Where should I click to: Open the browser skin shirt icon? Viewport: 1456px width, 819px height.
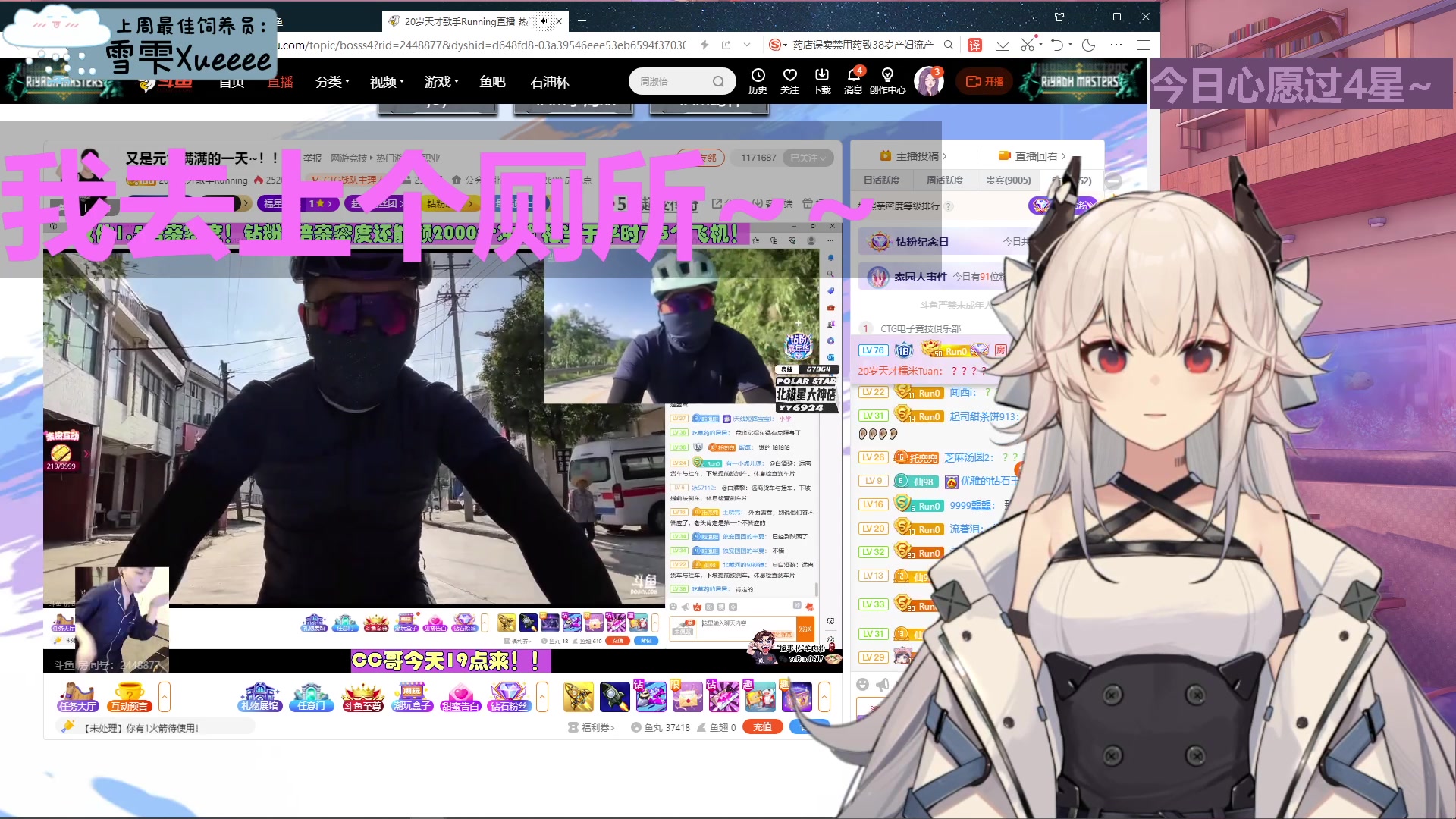(1059, 17)
